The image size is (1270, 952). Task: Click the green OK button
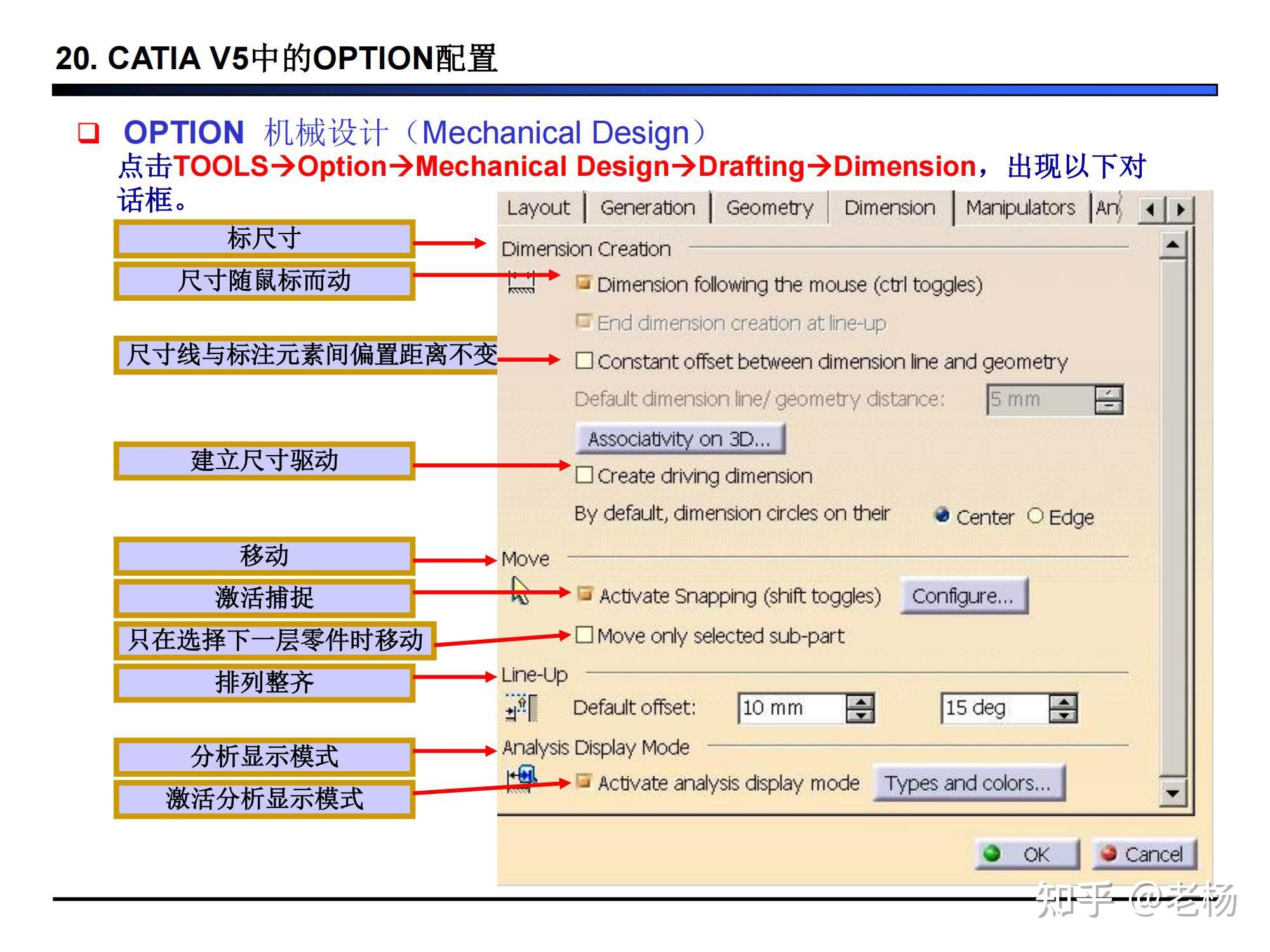1027,854
